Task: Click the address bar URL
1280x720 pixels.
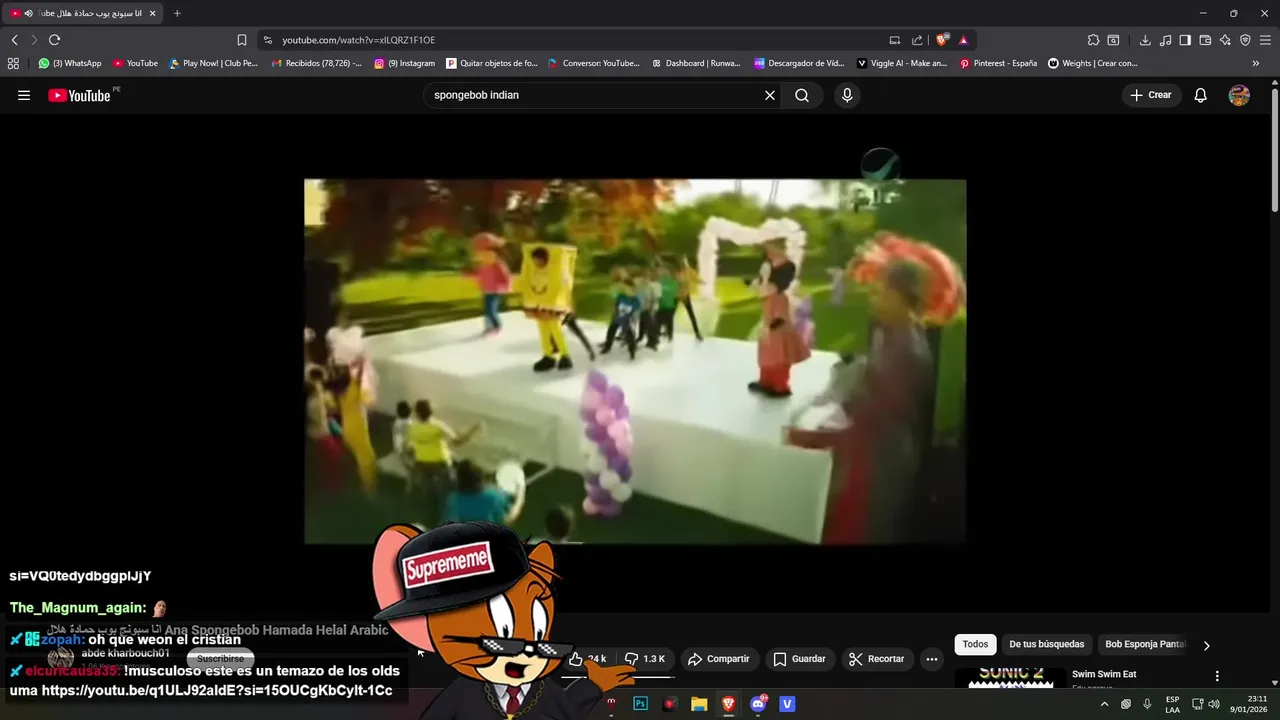Action: pyautogui.click(x=358, y=40)
